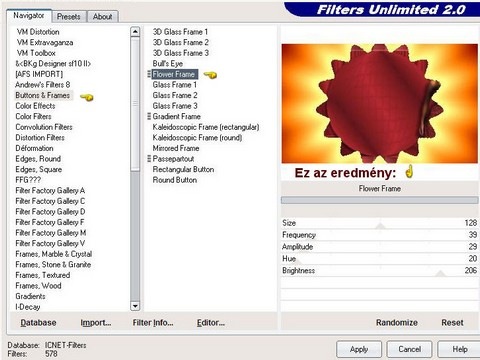The image size is (480, 360).
Task: Apply the Flower Frame filter
Action: click(x=359, y=349)
